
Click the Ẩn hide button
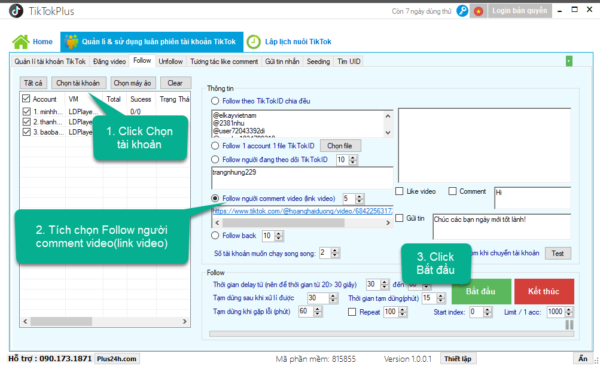(x=583, y=359)
